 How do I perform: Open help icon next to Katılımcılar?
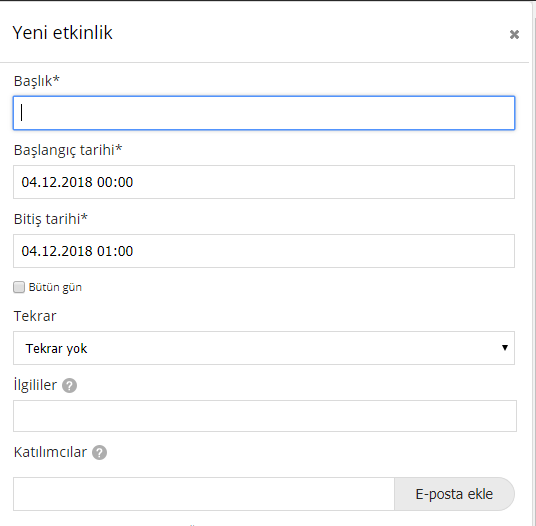[99, 453]
